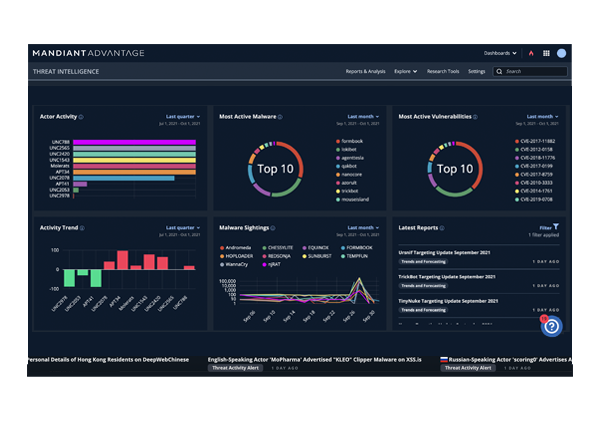The width and height of the screenshot is (600, 421).
Task: Click info icon beside Actor Activity title
Action: [x=81, y=117]
